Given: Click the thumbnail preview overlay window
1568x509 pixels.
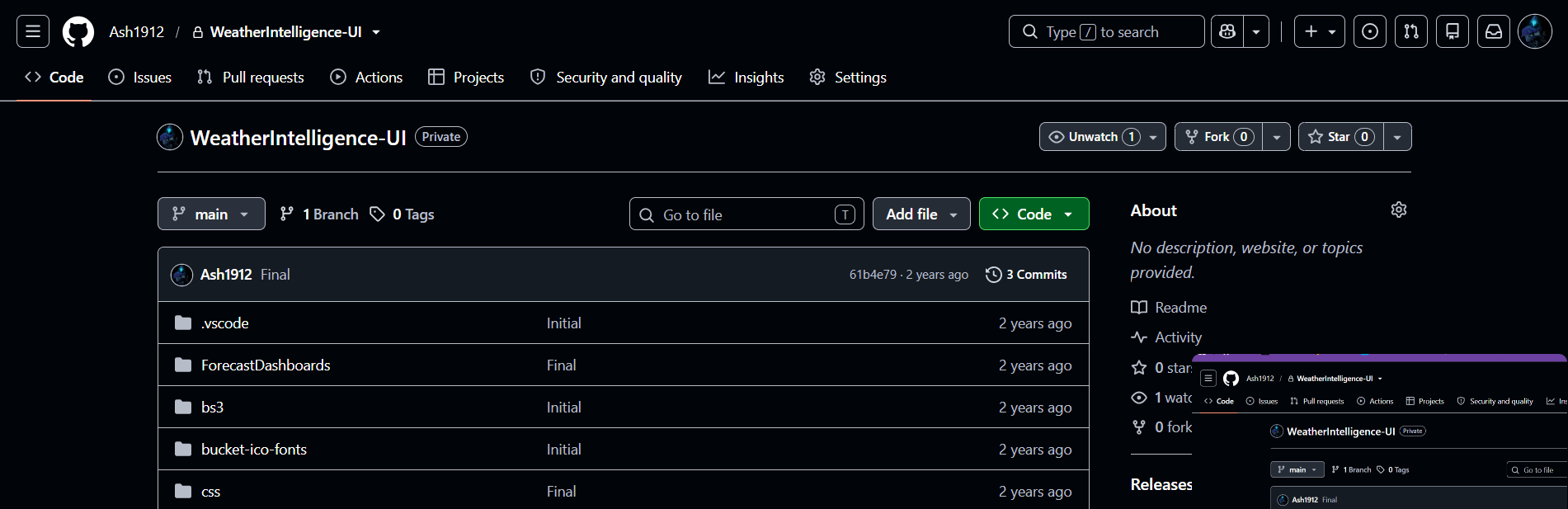Looking at the screenshot, I should pyautogui.click(x=1380, y=432).
